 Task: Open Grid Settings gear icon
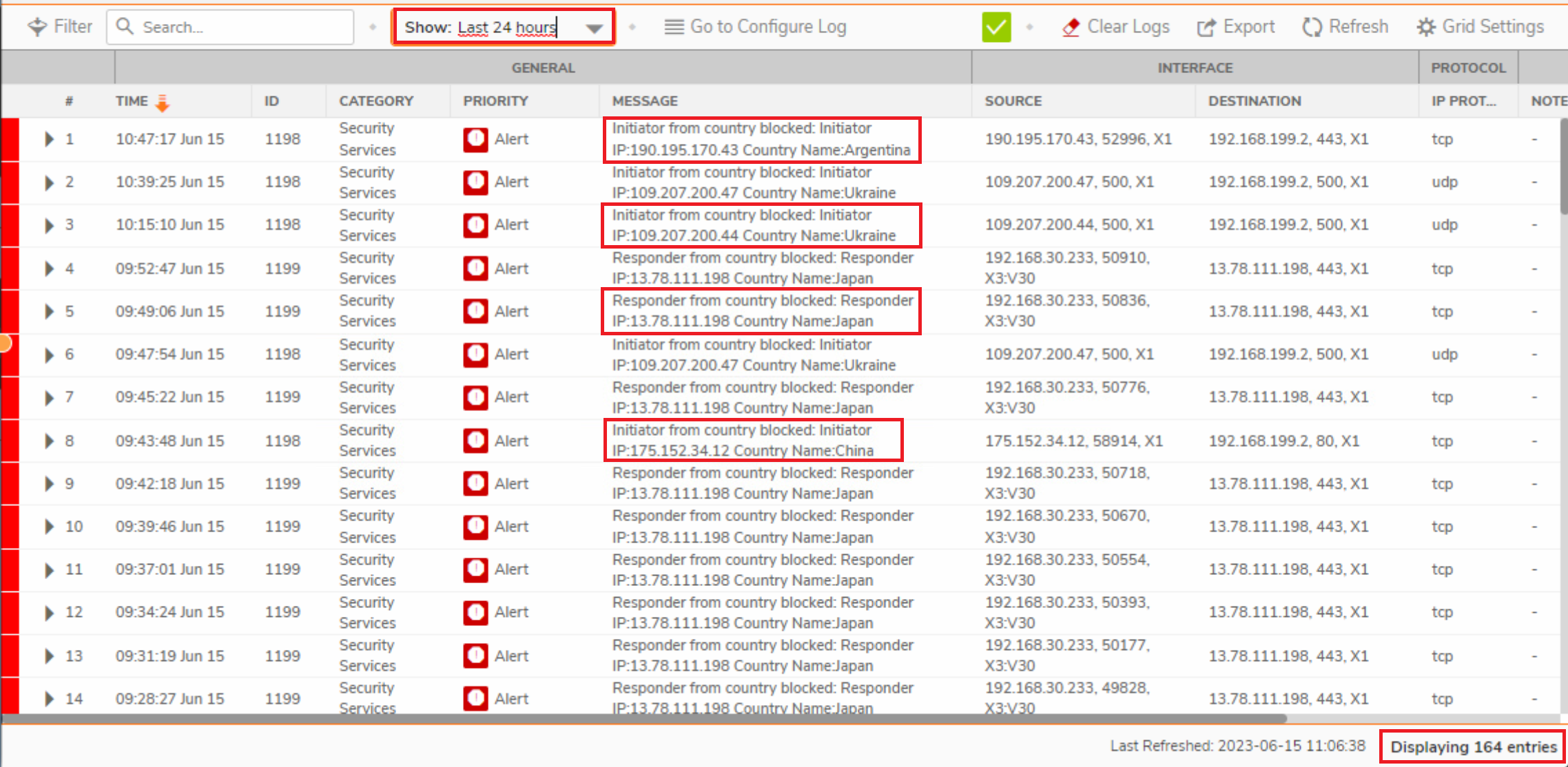(x=1425, y=28)
